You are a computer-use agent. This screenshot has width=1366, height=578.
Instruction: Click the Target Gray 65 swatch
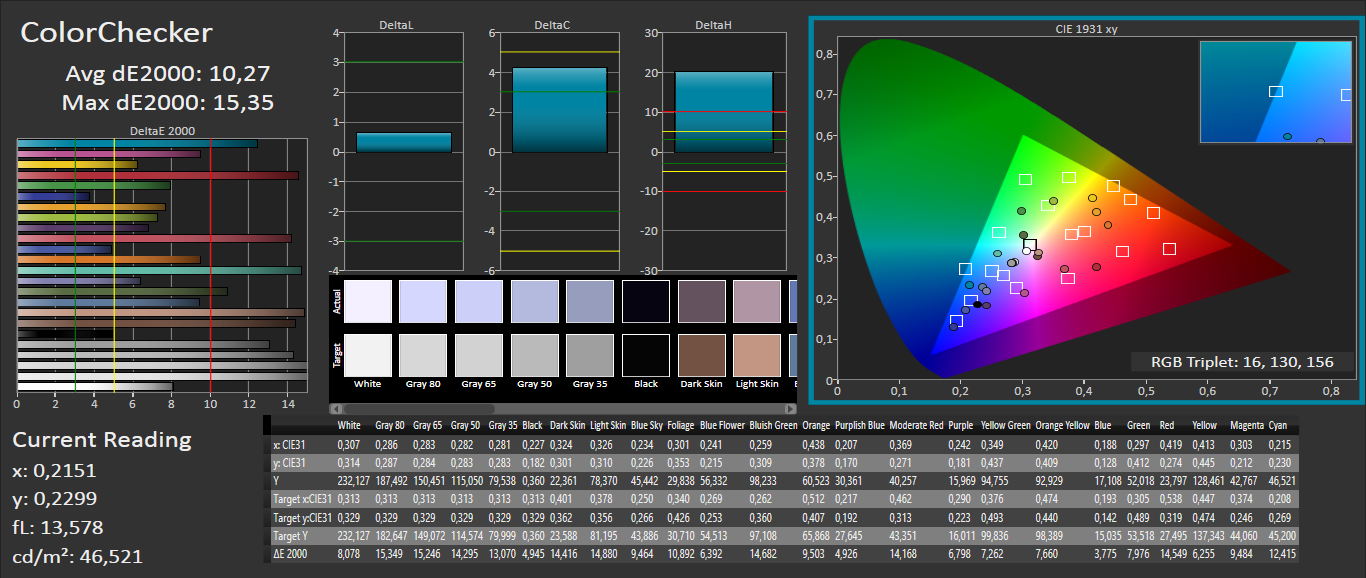[x=478, y=355]
